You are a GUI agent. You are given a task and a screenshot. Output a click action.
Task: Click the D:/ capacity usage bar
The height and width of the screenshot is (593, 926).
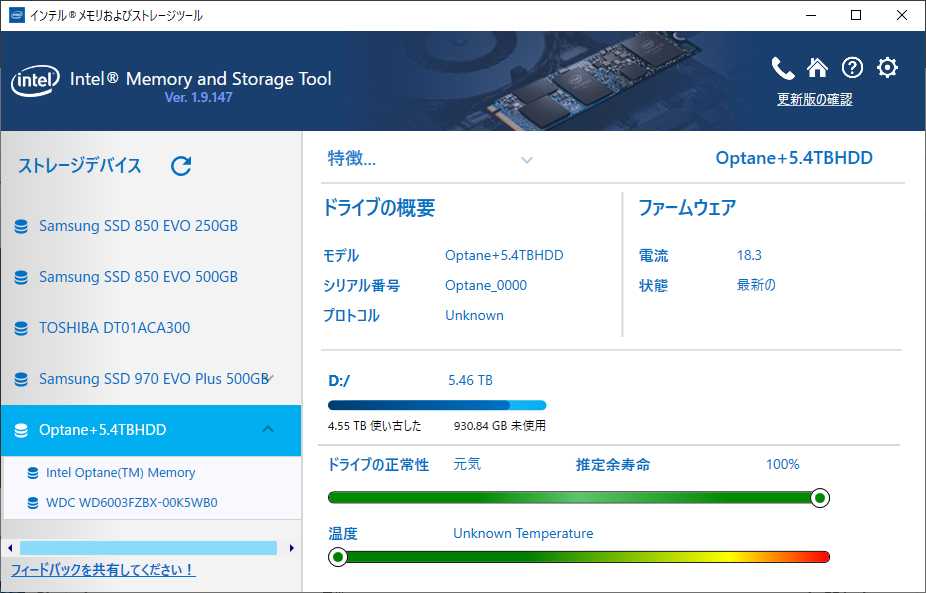(436, 406)
